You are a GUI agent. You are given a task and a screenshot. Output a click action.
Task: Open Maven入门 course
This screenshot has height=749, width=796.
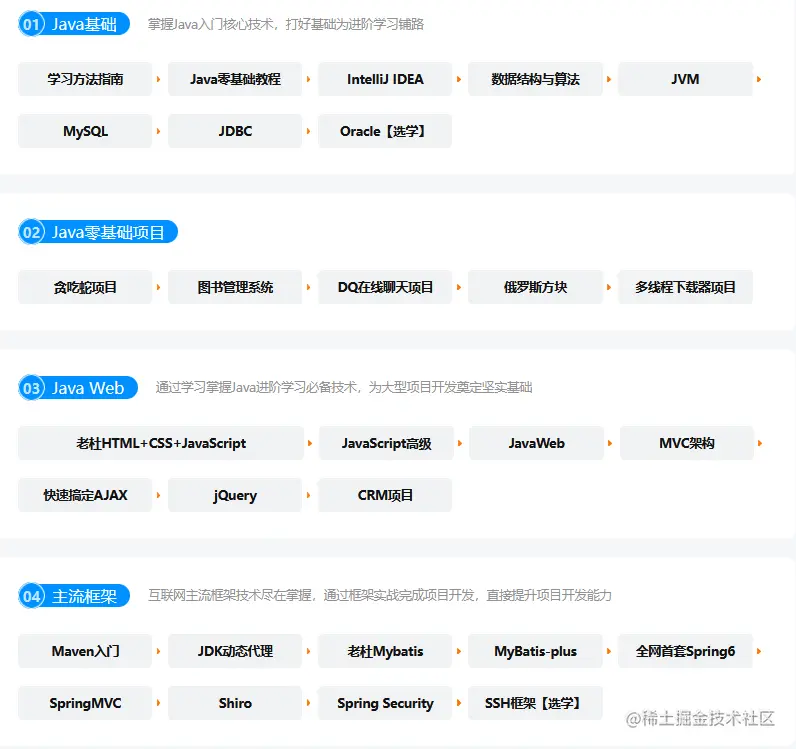pos(85,651)
